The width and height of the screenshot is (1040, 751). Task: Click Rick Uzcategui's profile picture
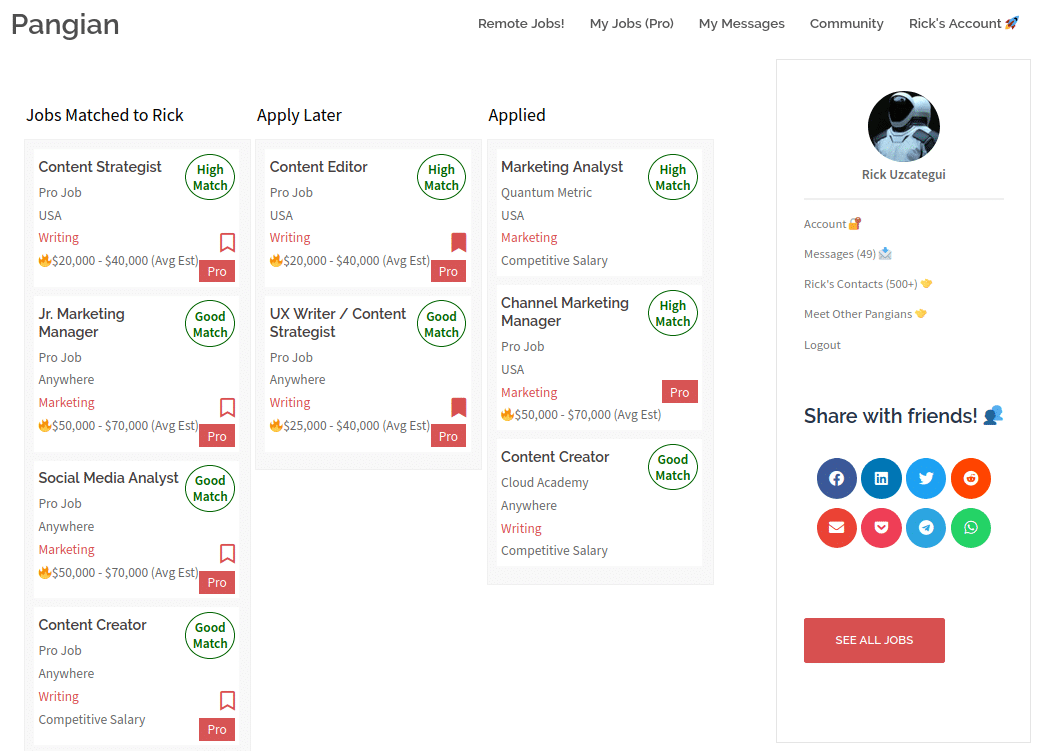(x=903, y=127)
